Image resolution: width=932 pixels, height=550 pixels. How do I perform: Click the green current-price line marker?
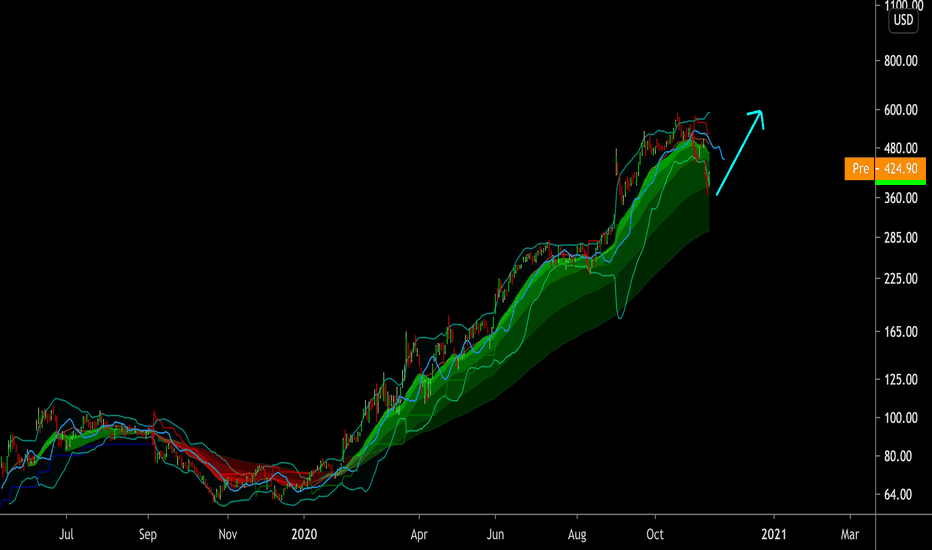[900, 183]
